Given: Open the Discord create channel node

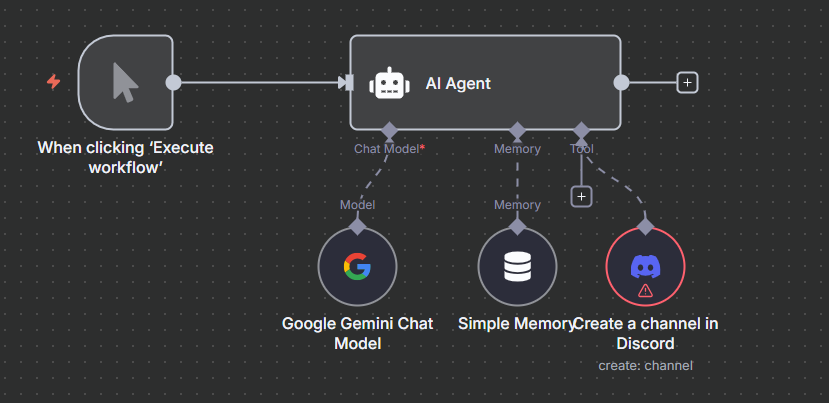Looking at the screenshot, I should pos(646,267).
